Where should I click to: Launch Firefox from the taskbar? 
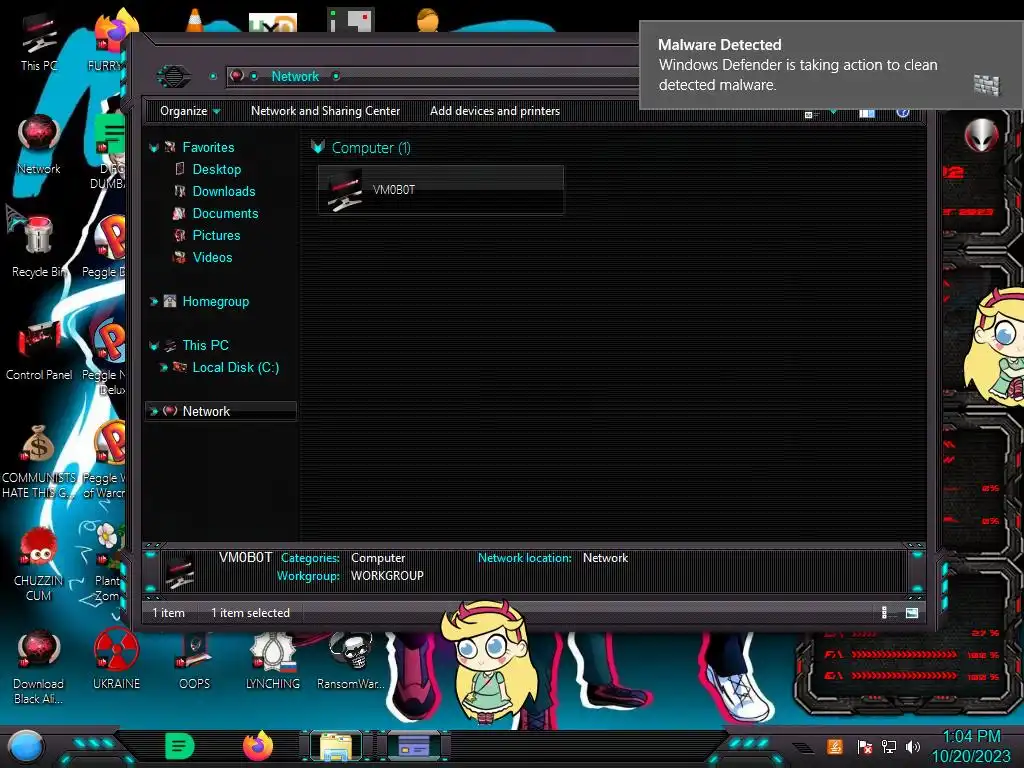pos(258,746)
